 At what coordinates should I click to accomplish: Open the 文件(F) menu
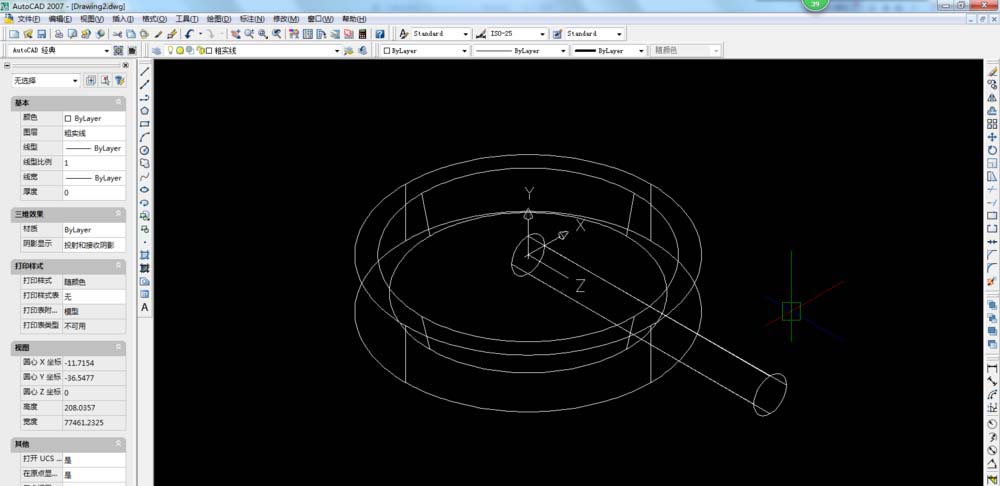(x=29, y=19)
